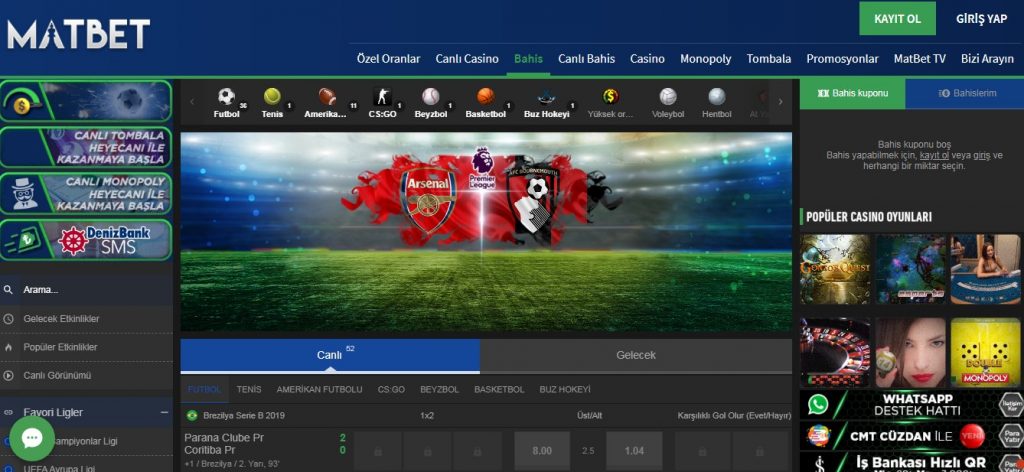Select the Voleybol sport icon
The image size is (1024, 472).
click(x=667, y=97)
